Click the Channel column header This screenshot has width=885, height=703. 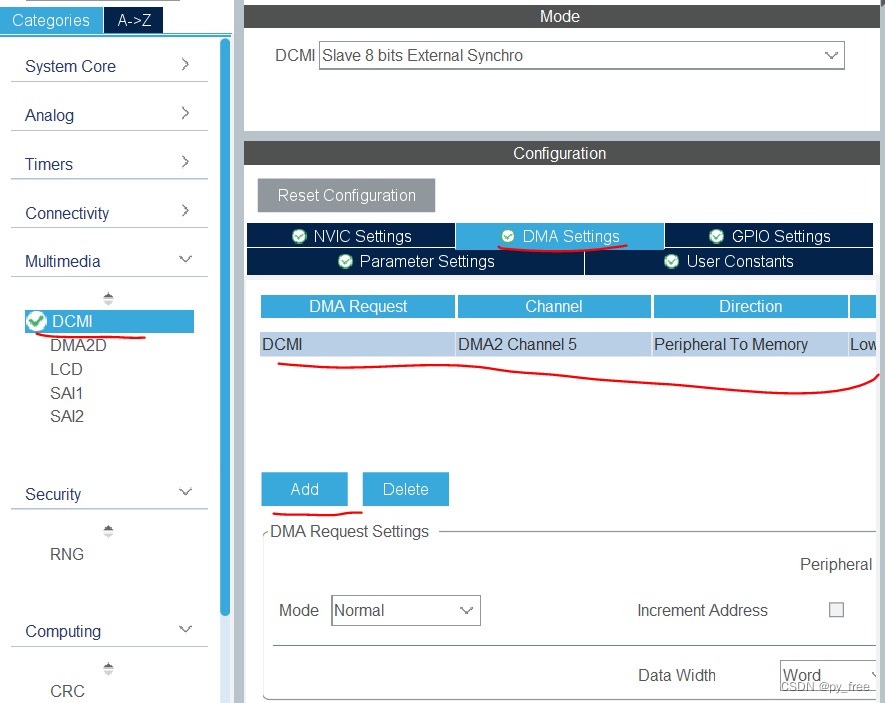point(554,306)
